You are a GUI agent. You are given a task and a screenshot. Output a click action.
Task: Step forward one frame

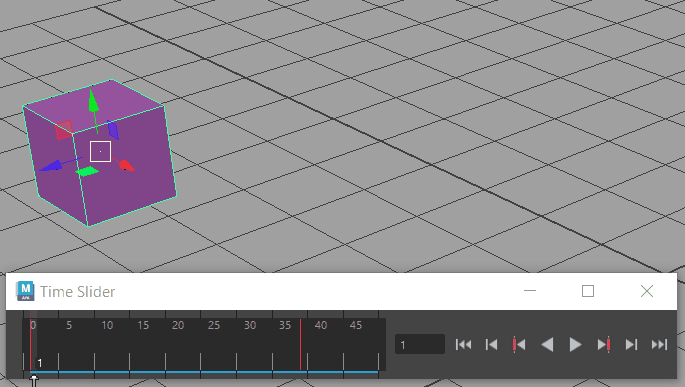coord(631,345)
